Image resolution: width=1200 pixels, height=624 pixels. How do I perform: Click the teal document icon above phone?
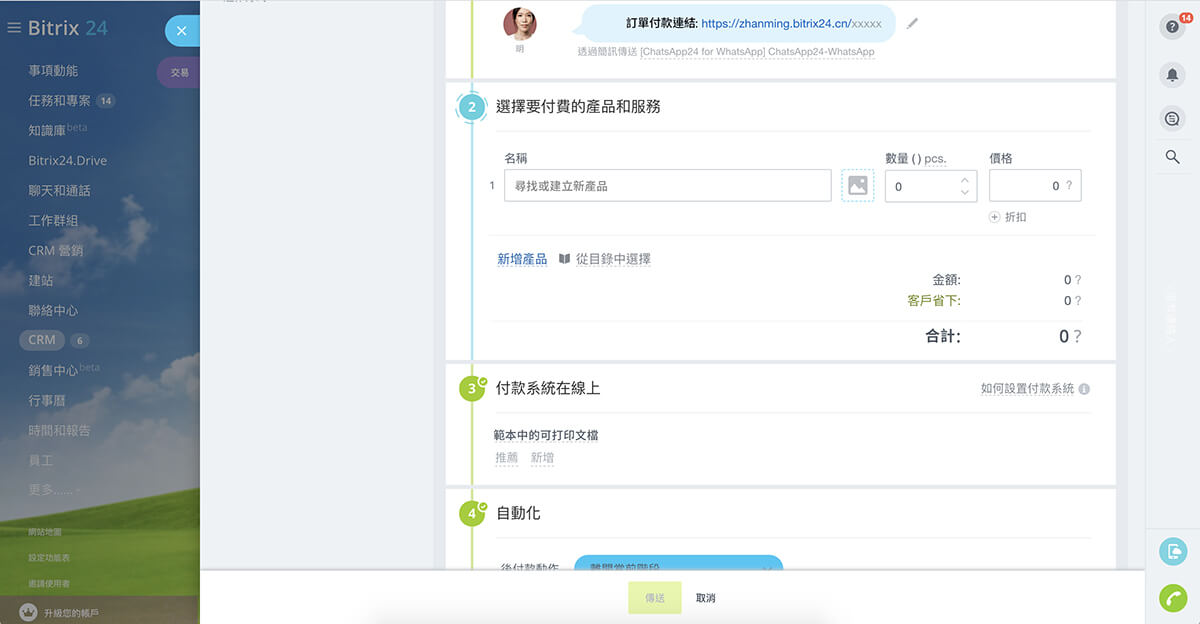(1172, 551)
